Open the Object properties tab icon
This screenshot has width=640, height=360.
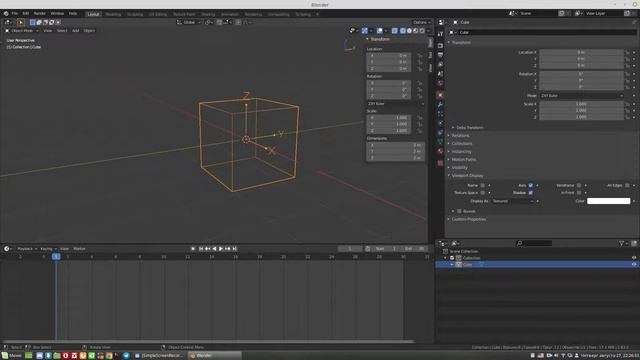(440, 95)
